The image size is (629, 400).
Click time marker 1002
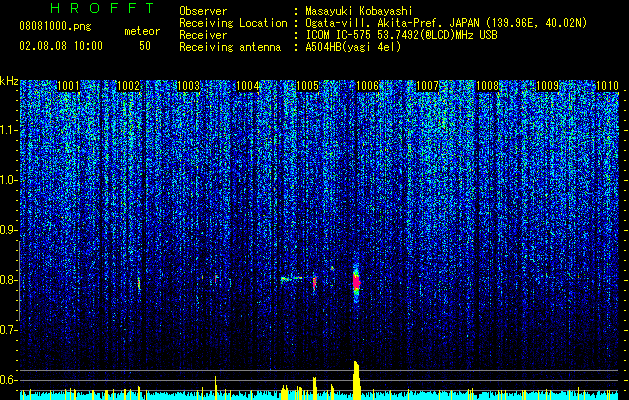[128, 86]
